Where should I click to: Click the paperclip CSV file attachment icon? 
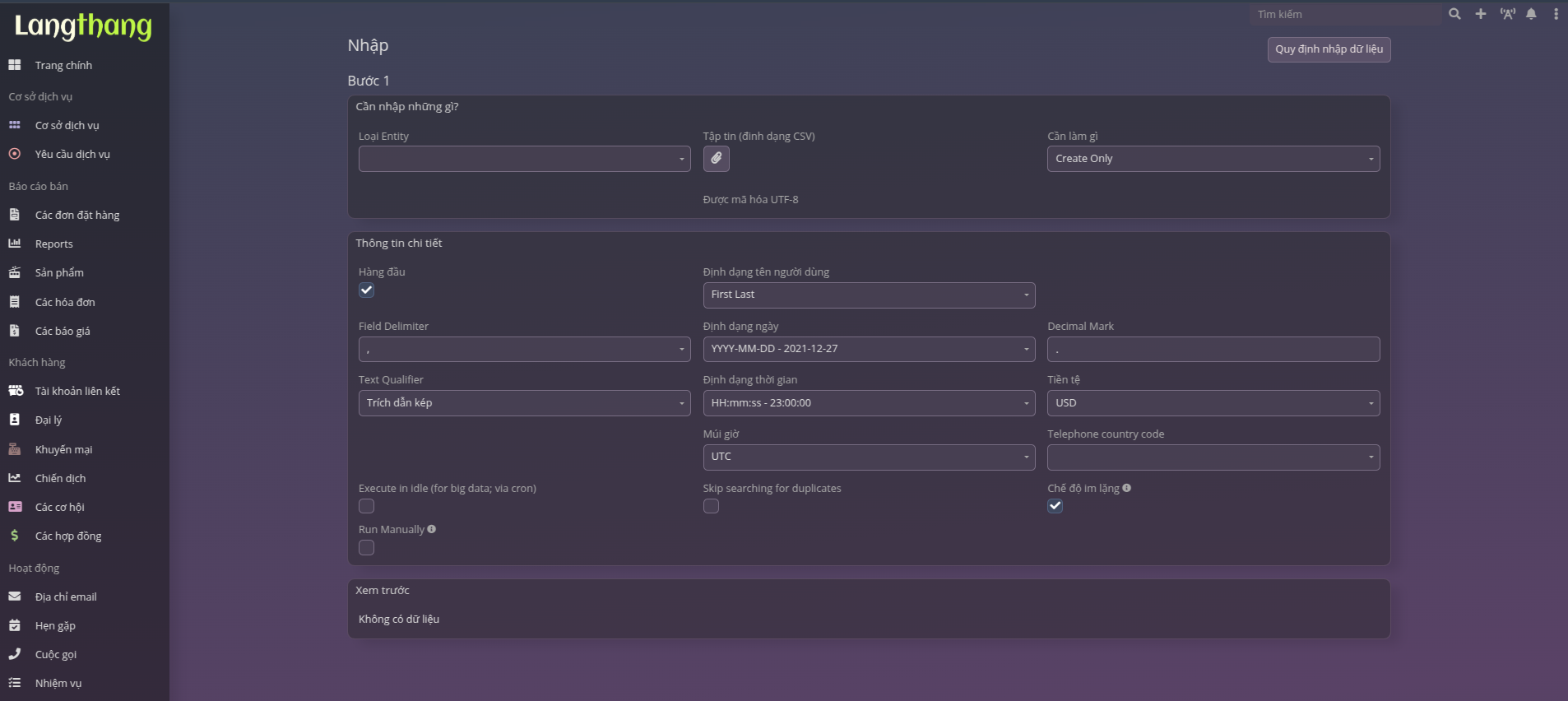[x=716, y=158]
